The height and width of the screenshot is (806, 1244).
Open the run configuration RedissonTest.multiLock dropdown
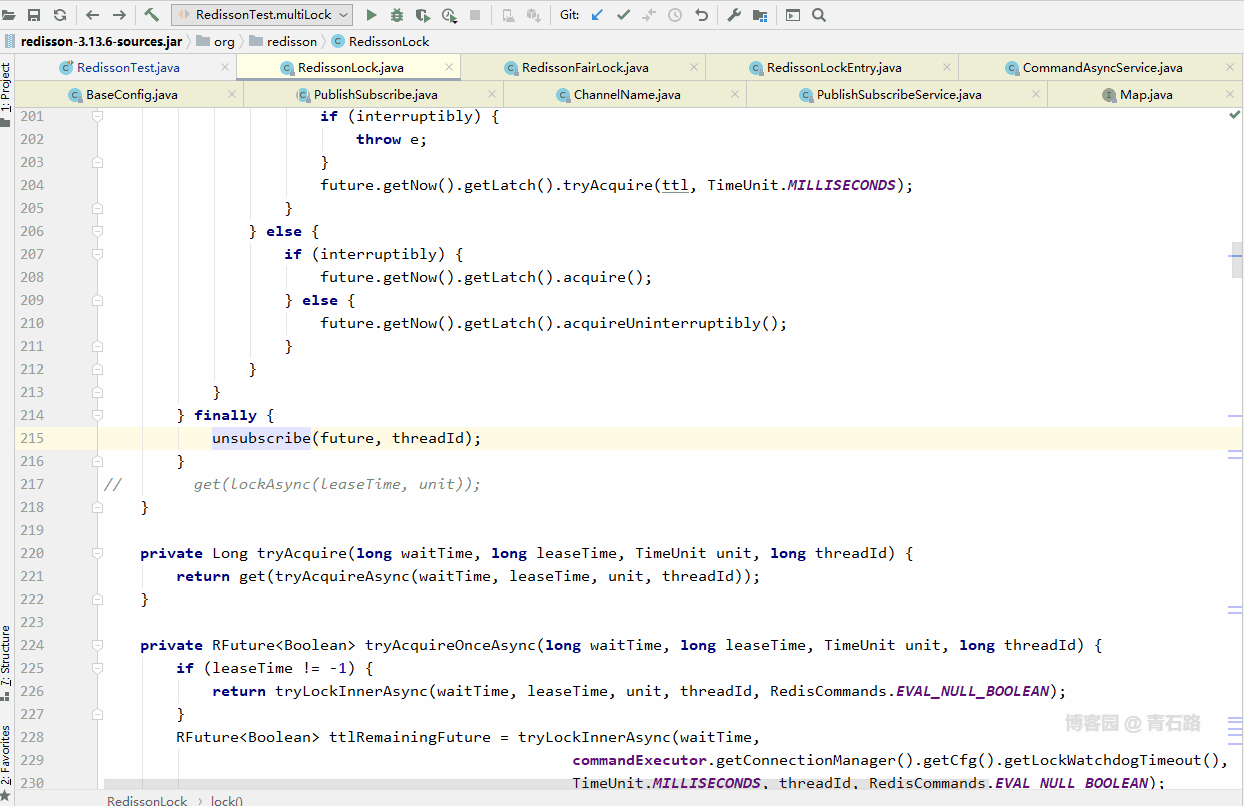click(262, 15)
